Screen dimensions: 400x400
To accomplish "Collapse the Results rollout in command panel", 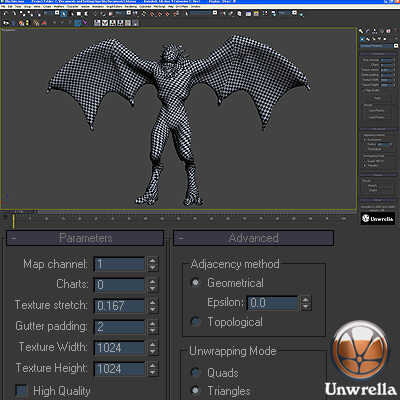I will [378, 175].
